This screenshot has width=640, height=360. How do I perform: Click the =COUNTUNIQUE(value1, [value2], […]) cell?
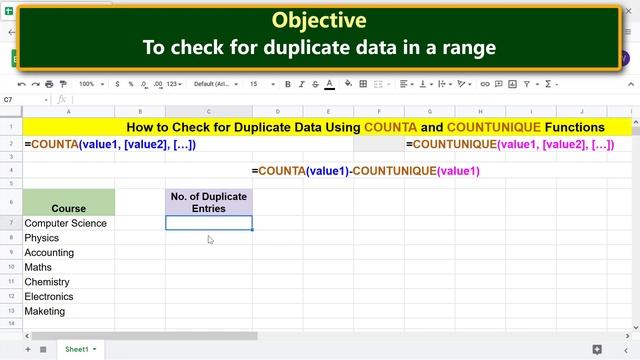click(x=510, y=144)
